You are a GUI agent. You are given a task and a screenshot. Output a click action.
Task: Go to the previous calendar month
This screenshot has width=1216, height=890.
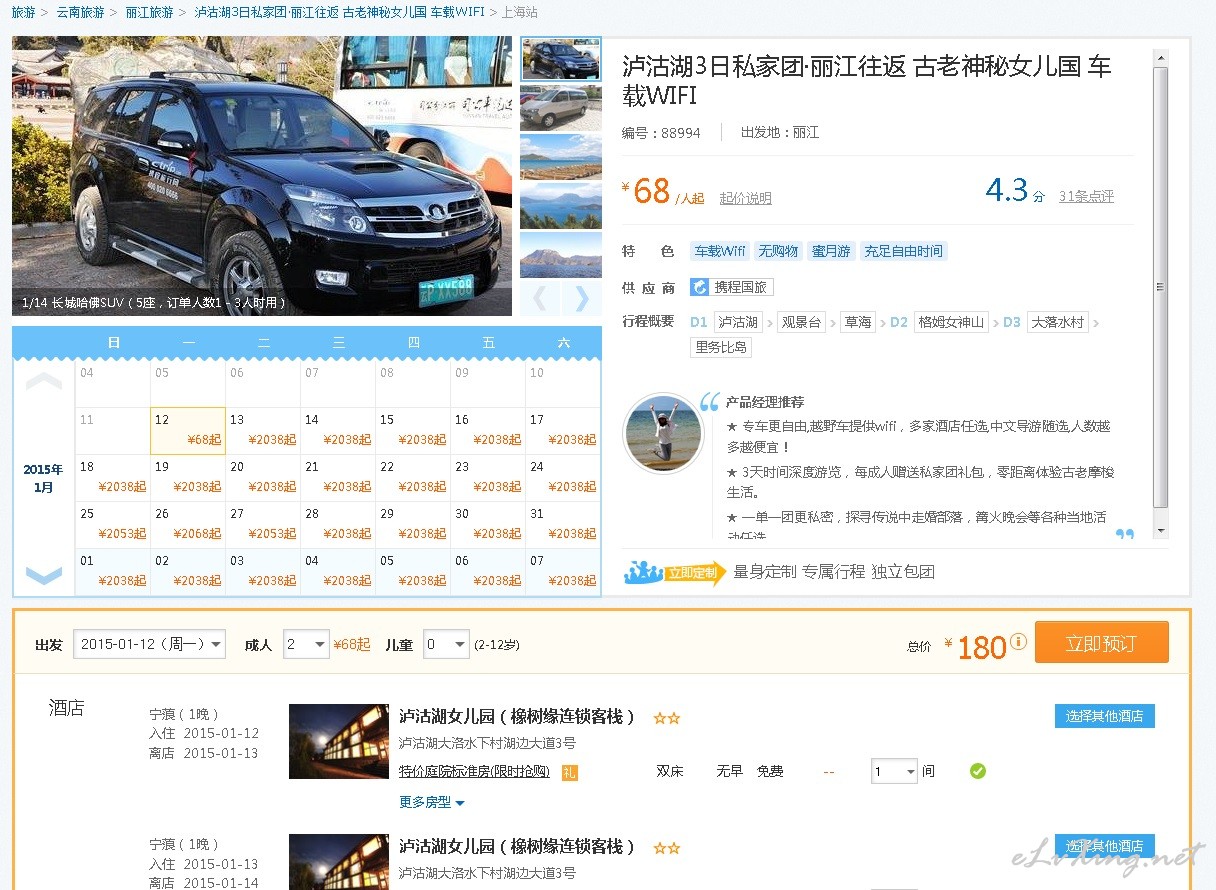pyautogui.click(x=43, y=381)
